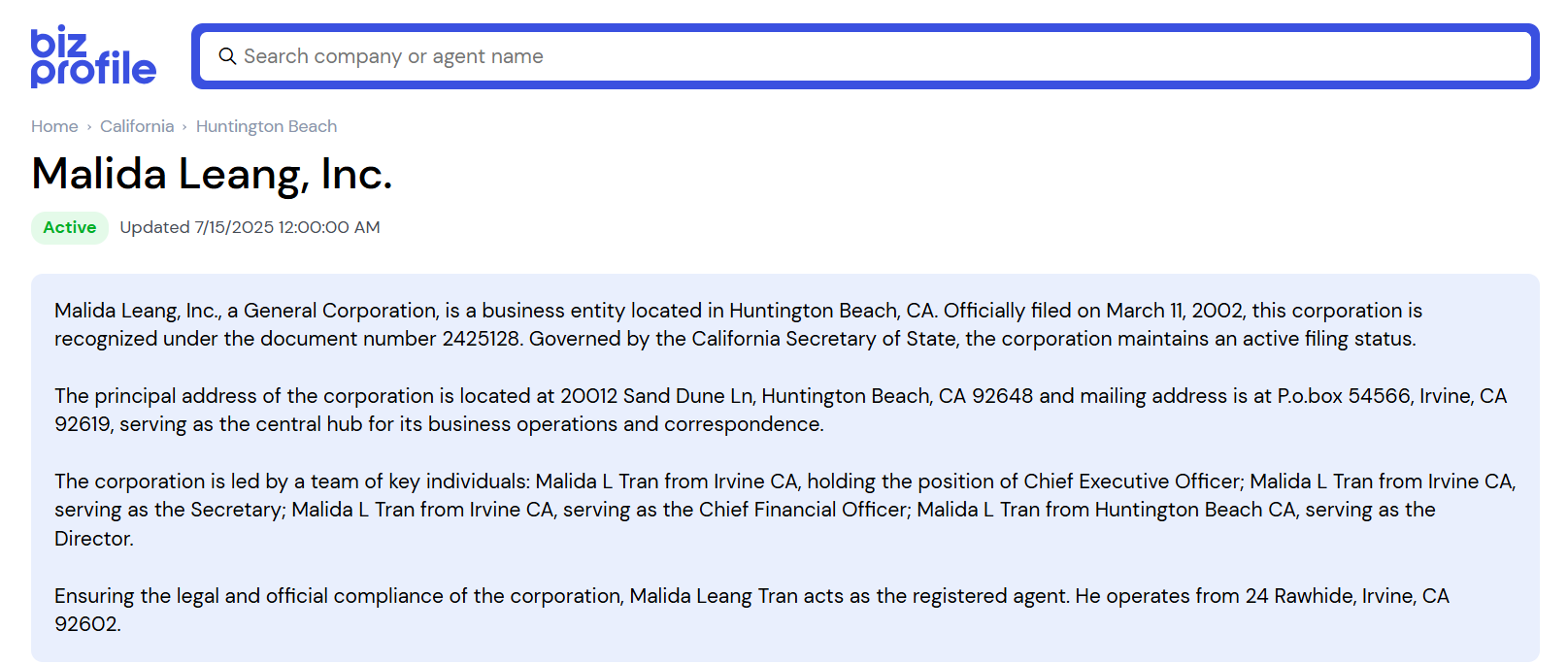Image resolution: width=1568 pixels, height=664 pixels.
Task: Click the Malida Leang, Inc. page heading
Action: (212, 175)
